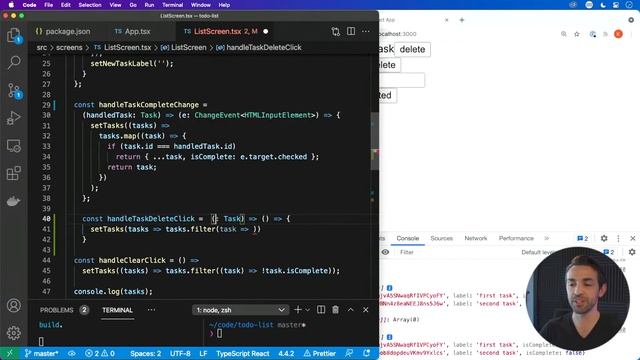The width and height of the screenshot is (640, 360).
Task: Open the Source Control view
Action: 14,91
